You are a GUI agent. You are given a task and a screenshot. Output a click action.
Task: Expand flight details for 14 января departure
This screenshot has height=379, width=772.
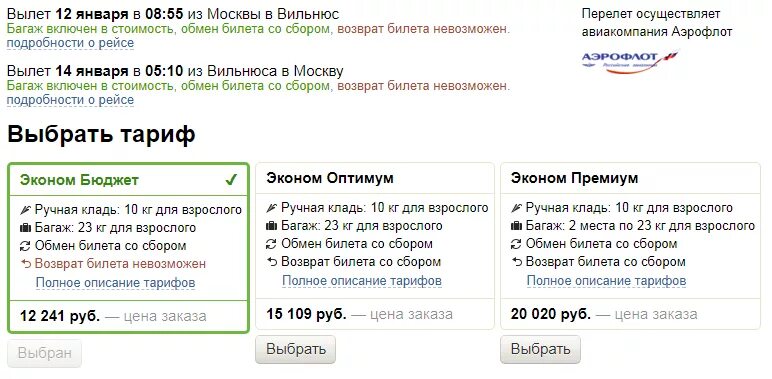click(70, 100)
